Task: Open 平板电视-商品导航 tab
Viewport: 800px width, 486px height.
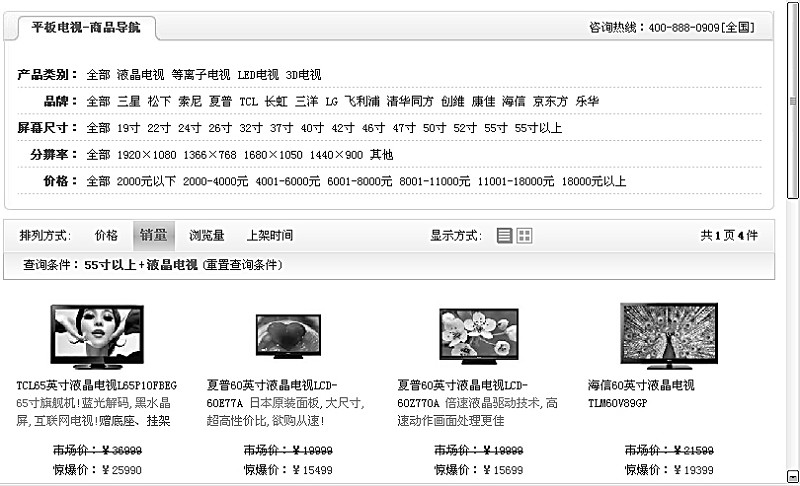Action: coord(86,27)
